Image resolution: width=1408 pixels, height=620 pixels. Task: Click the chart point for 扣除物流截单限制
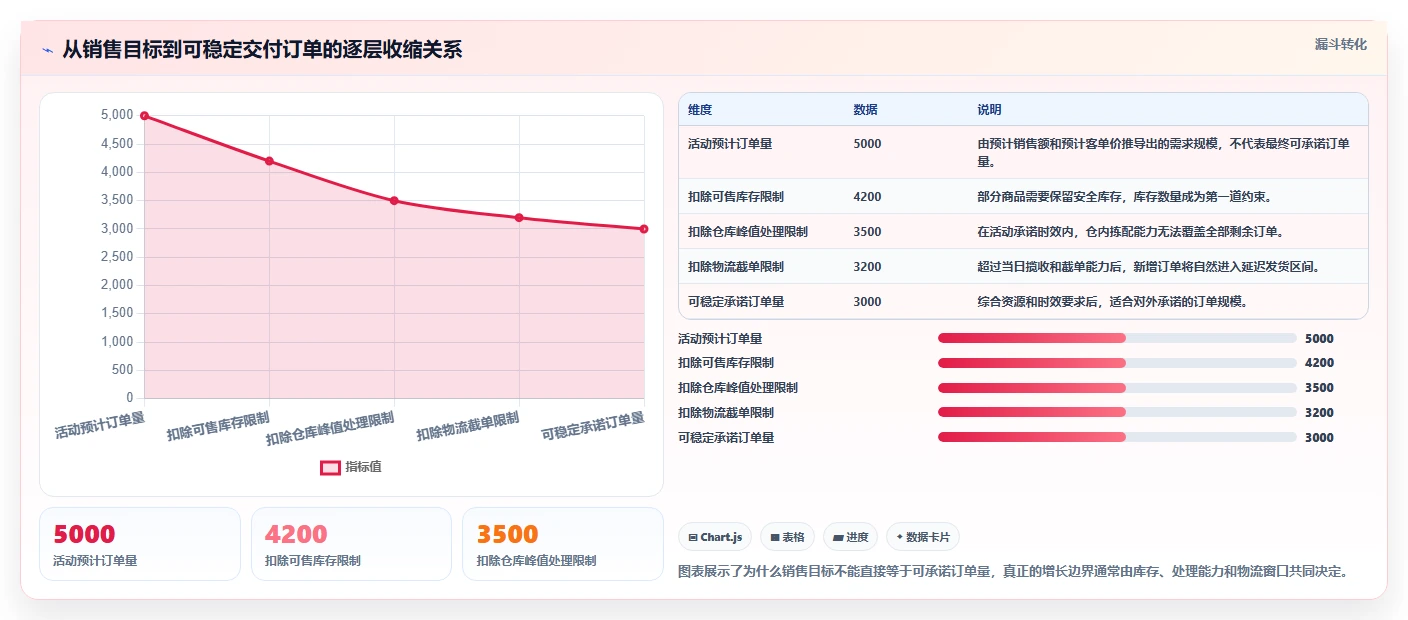[519, 218]
